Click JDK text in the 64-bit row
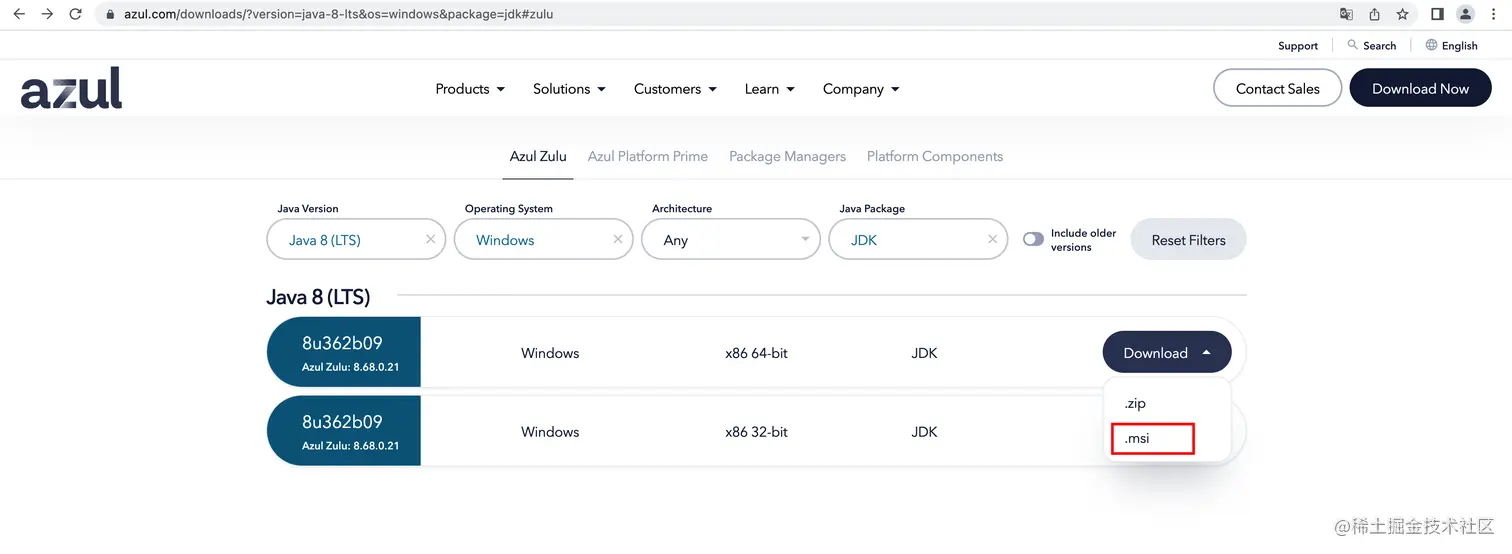 pos(924,353)
